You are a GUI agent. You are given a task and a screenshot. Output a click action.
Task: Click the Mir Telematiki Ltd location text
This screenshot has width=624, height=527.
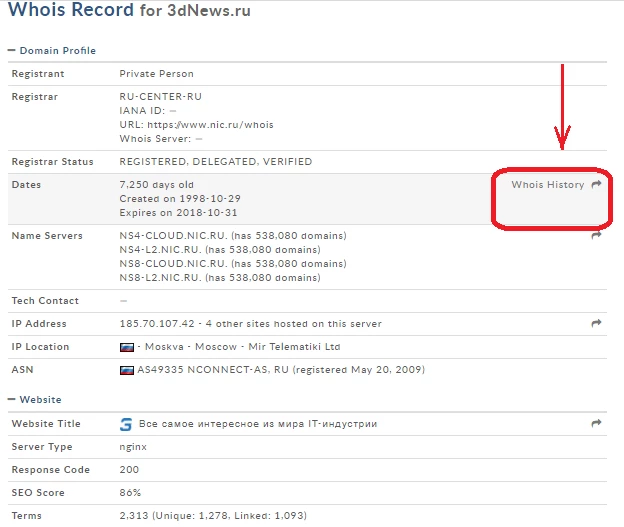tap(294, 347)
